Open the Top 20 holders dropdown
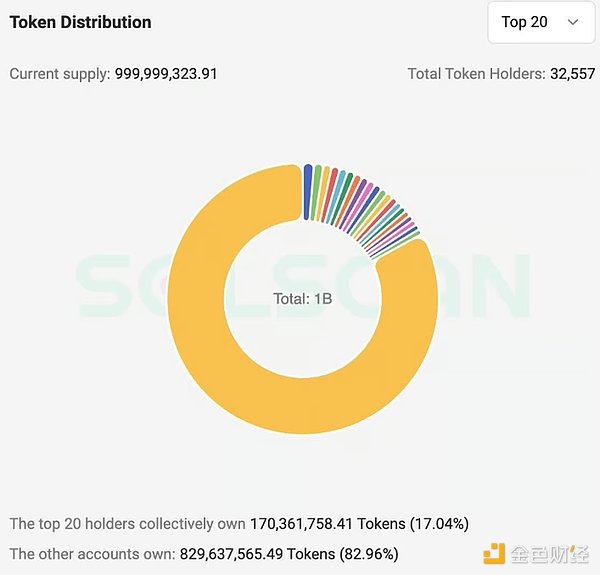Screen dimensions: 600x575 coord(539,22)
